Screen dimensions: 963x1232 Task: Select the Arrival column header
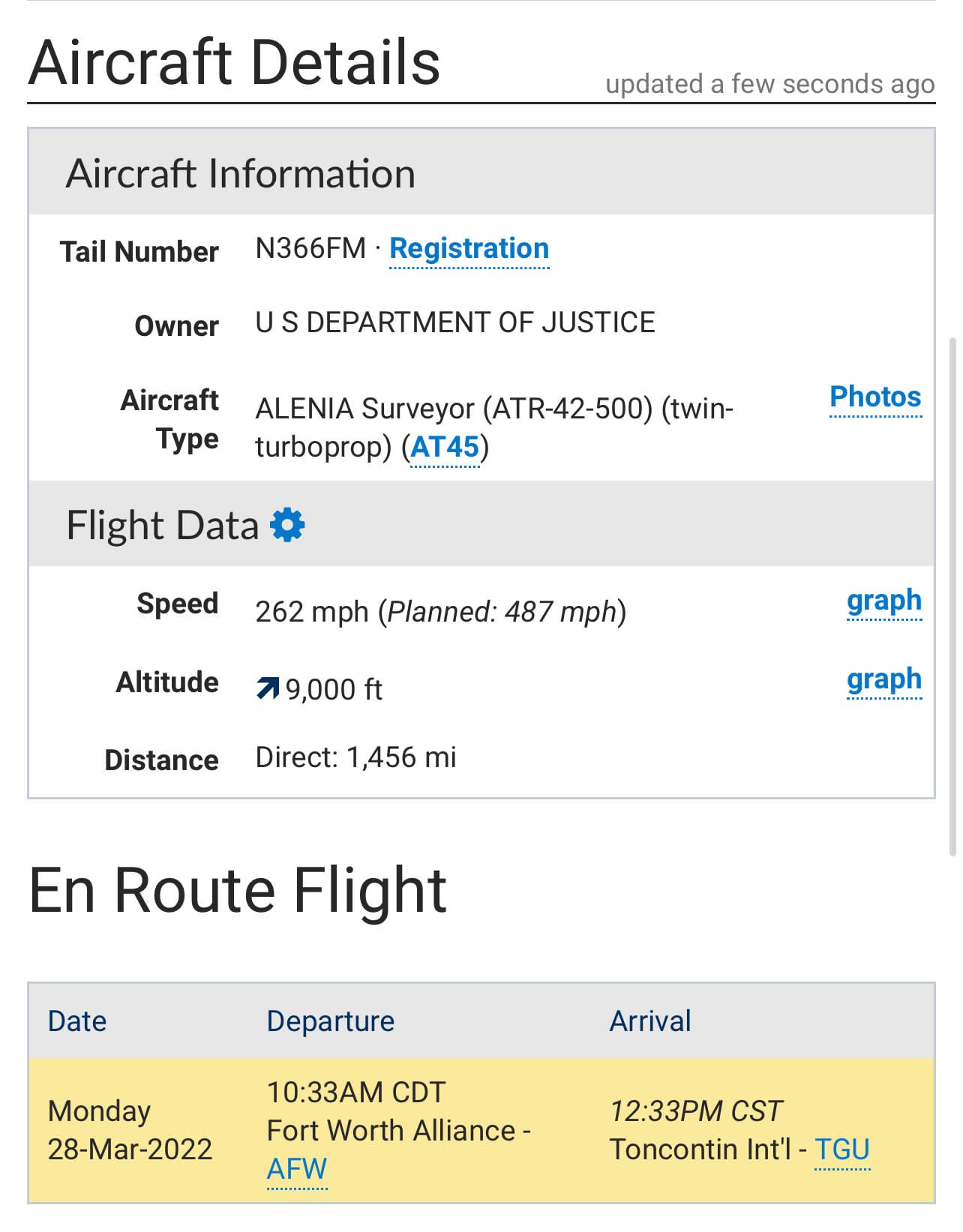(650, 1021)
